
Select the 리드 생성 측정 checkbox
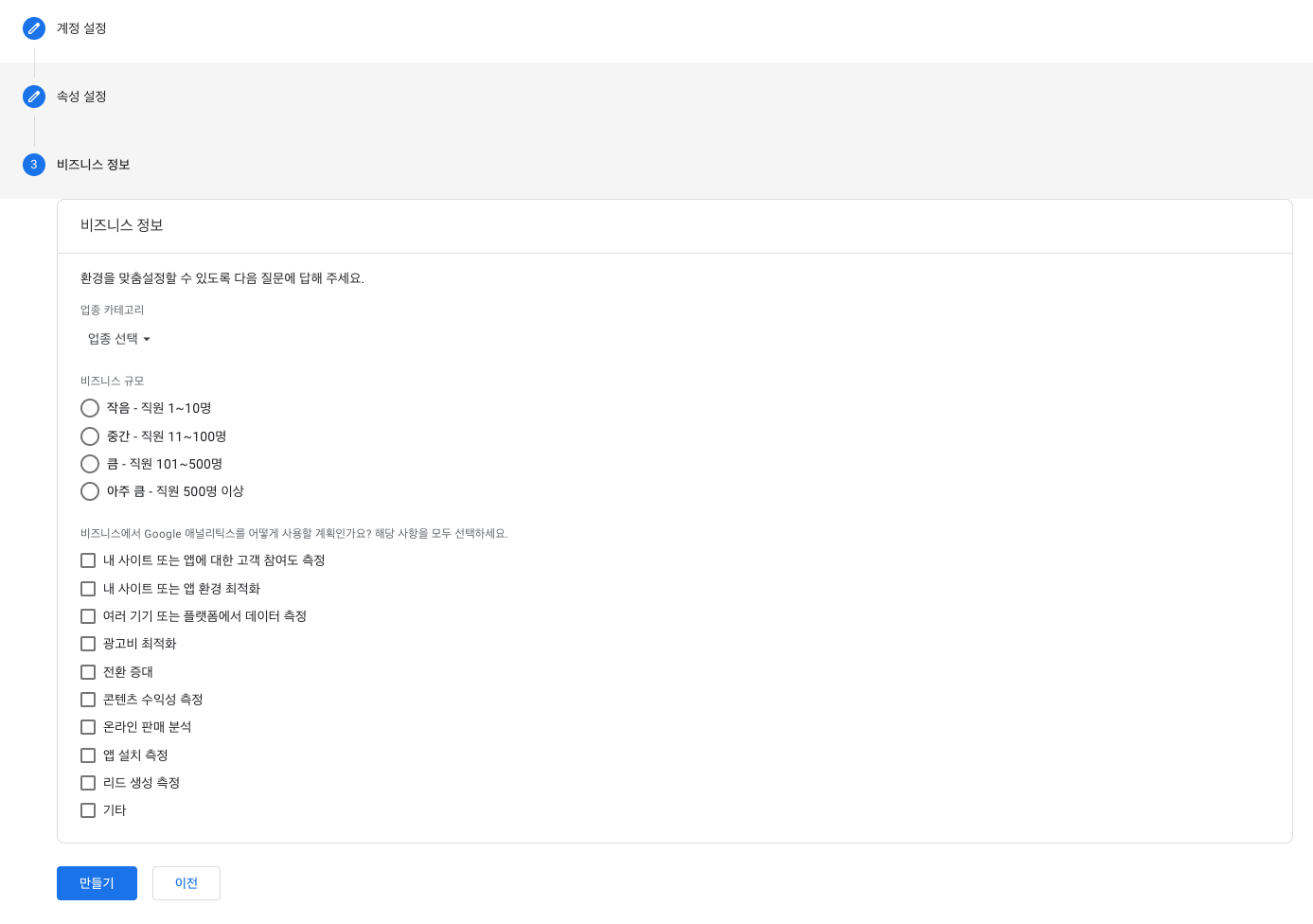88,783
